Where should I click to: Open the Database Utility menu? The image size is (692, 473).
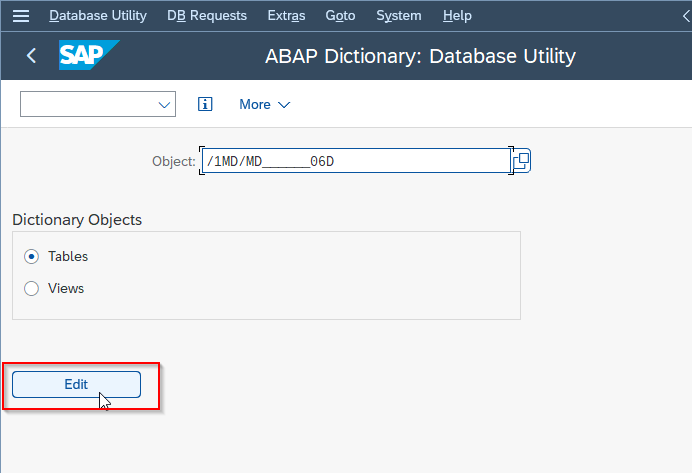[x=98, y=16]
